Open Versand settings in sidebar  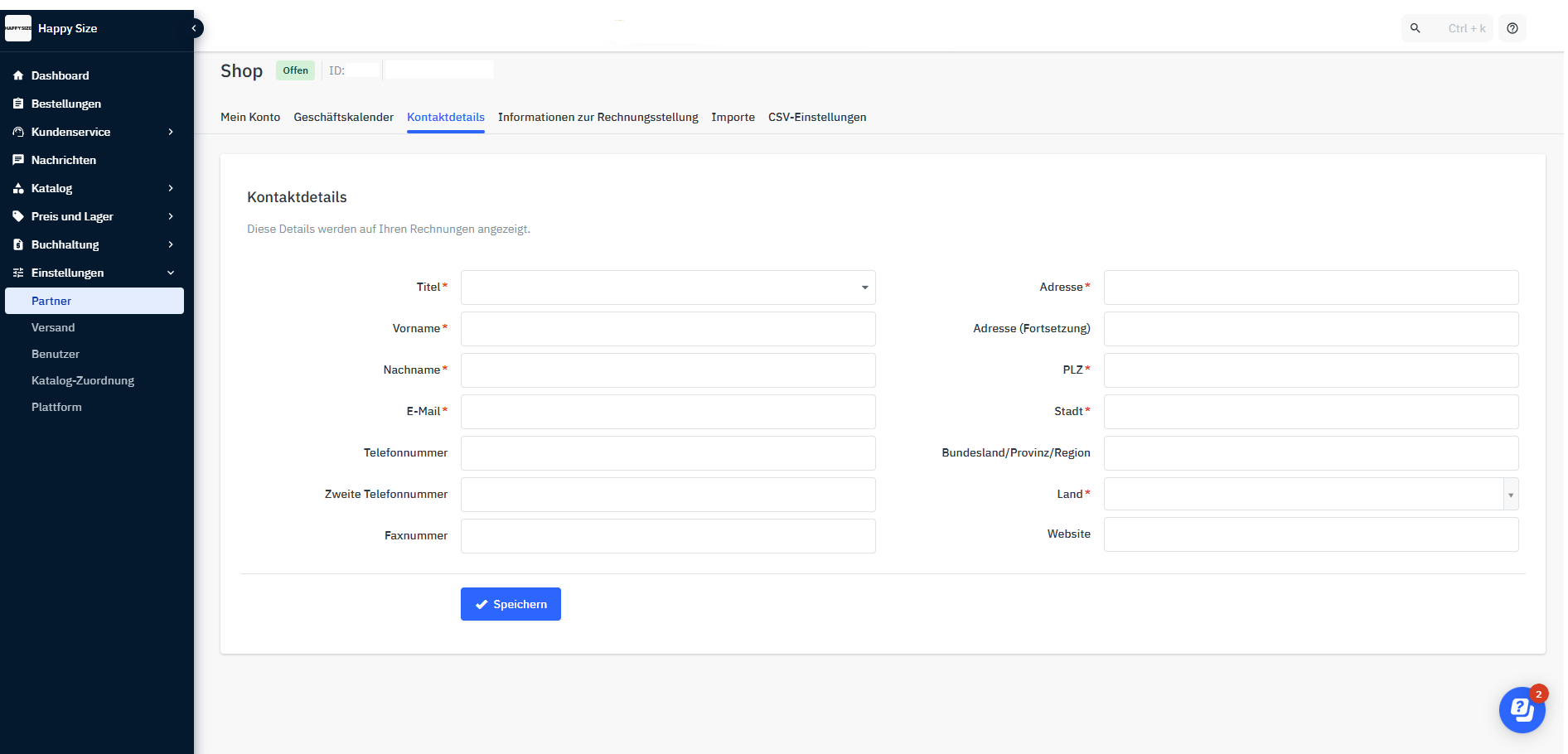[53, 327]
